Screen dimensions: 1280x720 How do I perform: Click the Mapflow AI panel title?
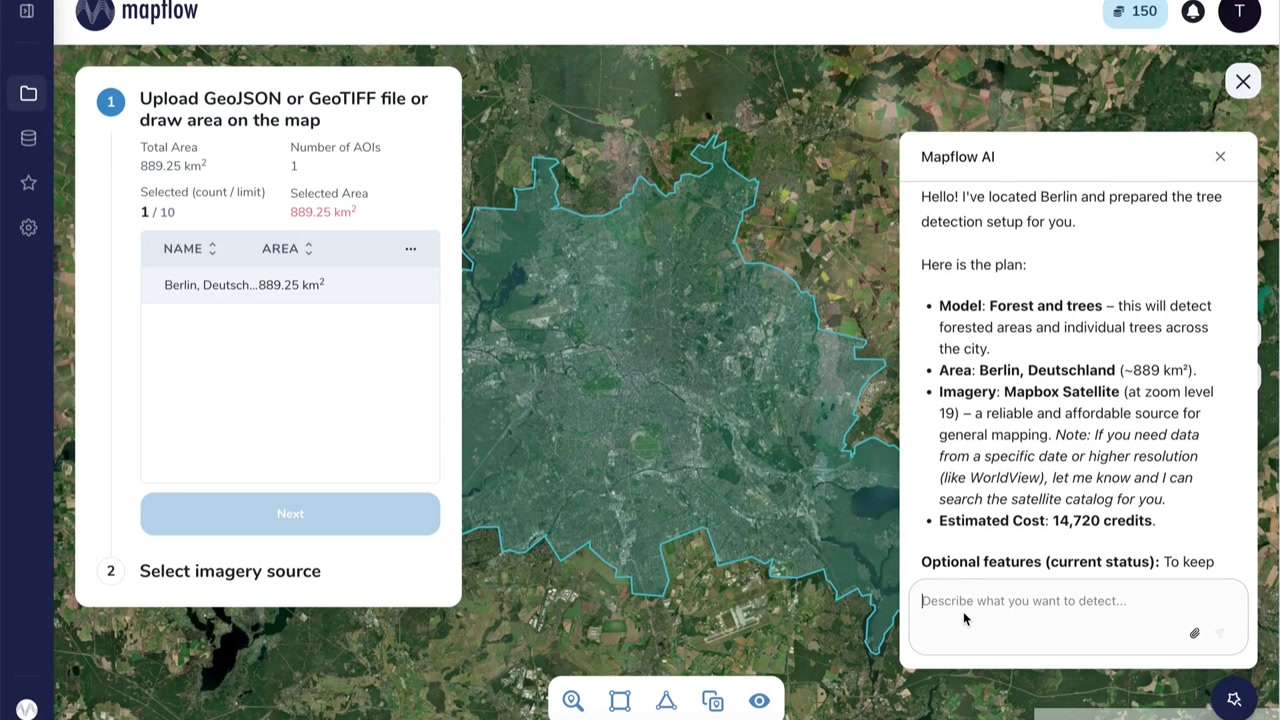click(x=958, y=156)
